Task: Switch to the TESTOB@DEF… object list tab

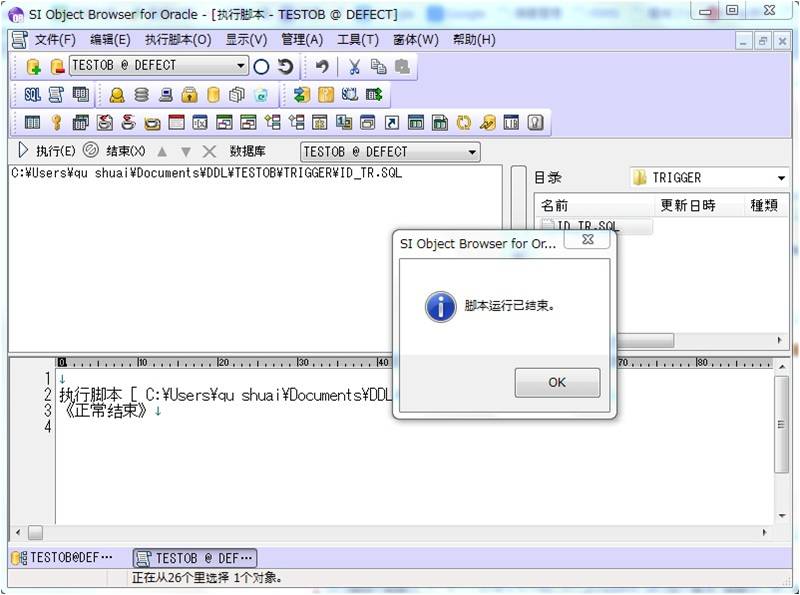Action: (62, 558)
